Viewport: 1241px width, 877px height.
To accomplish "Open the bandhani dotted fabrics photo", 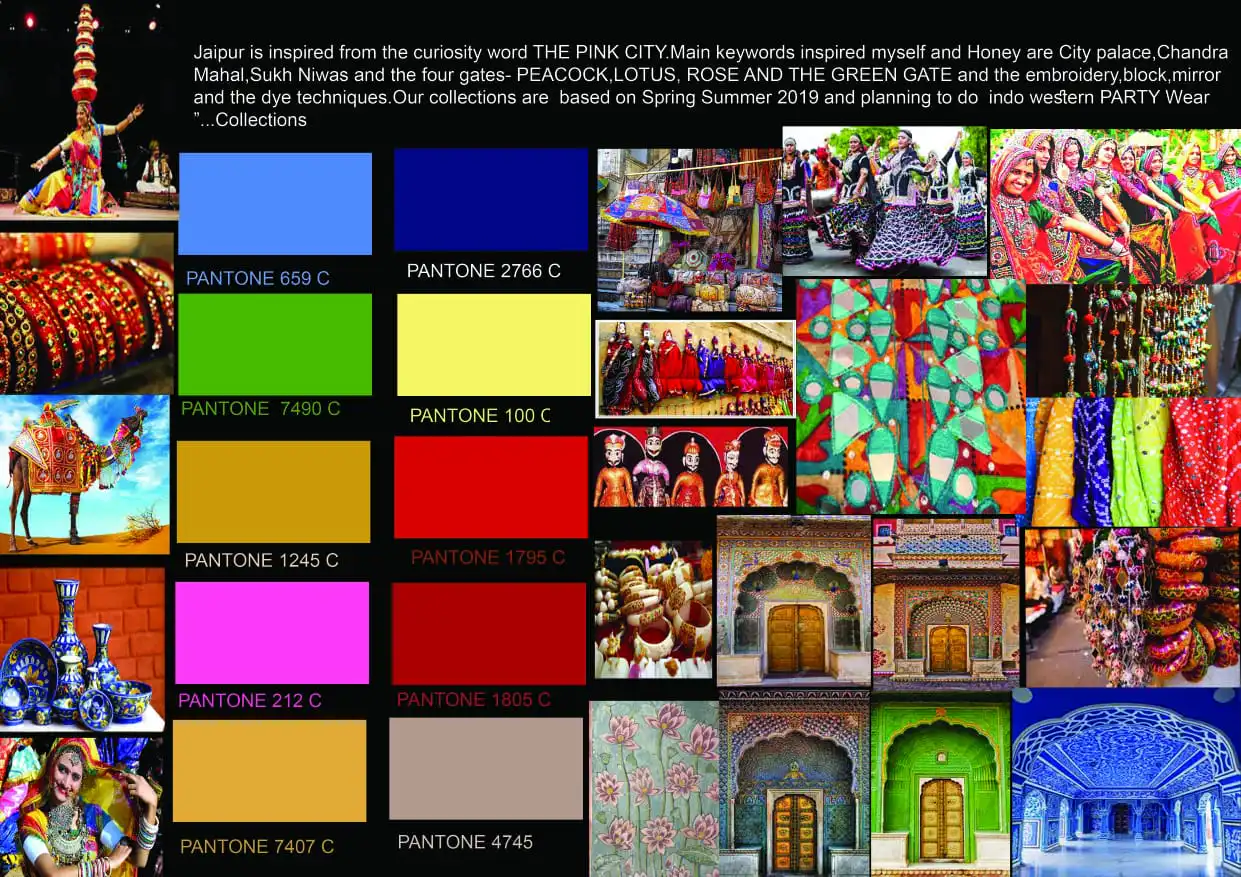I will pos(1133,462).
